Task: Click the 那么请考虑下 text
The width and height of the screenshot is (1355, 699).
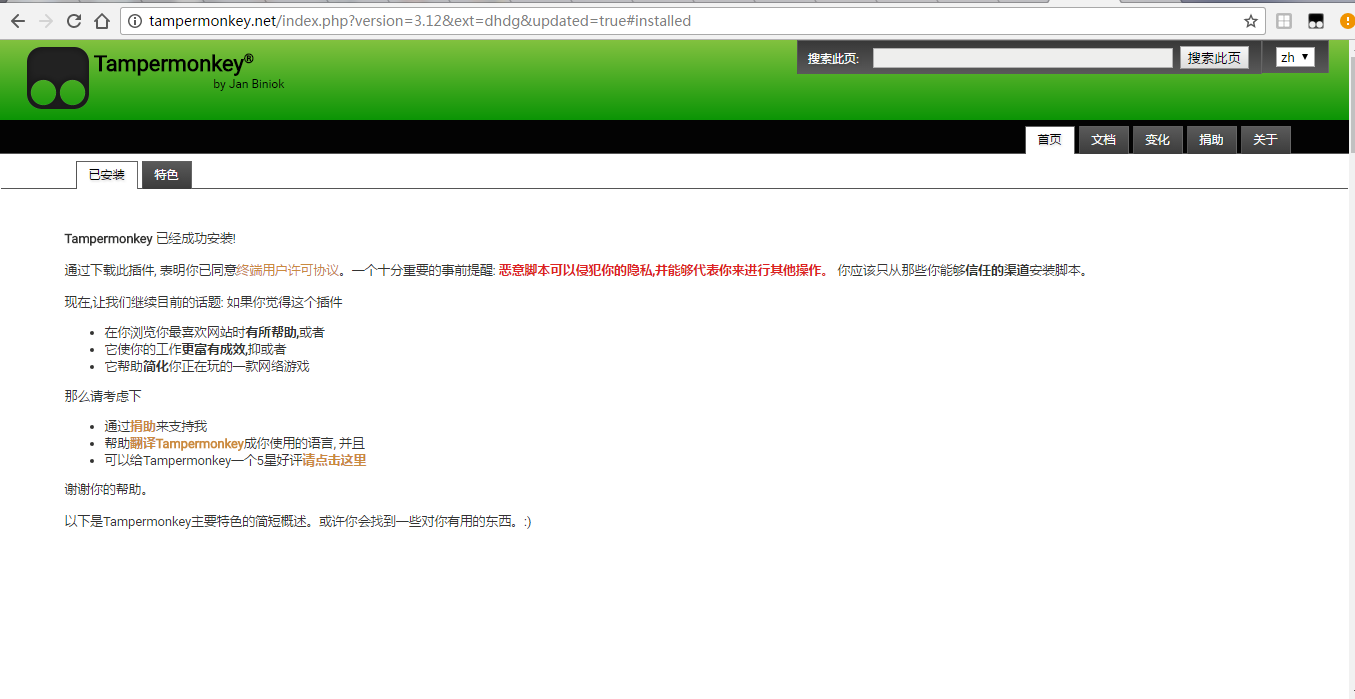Action: (103, 397)
